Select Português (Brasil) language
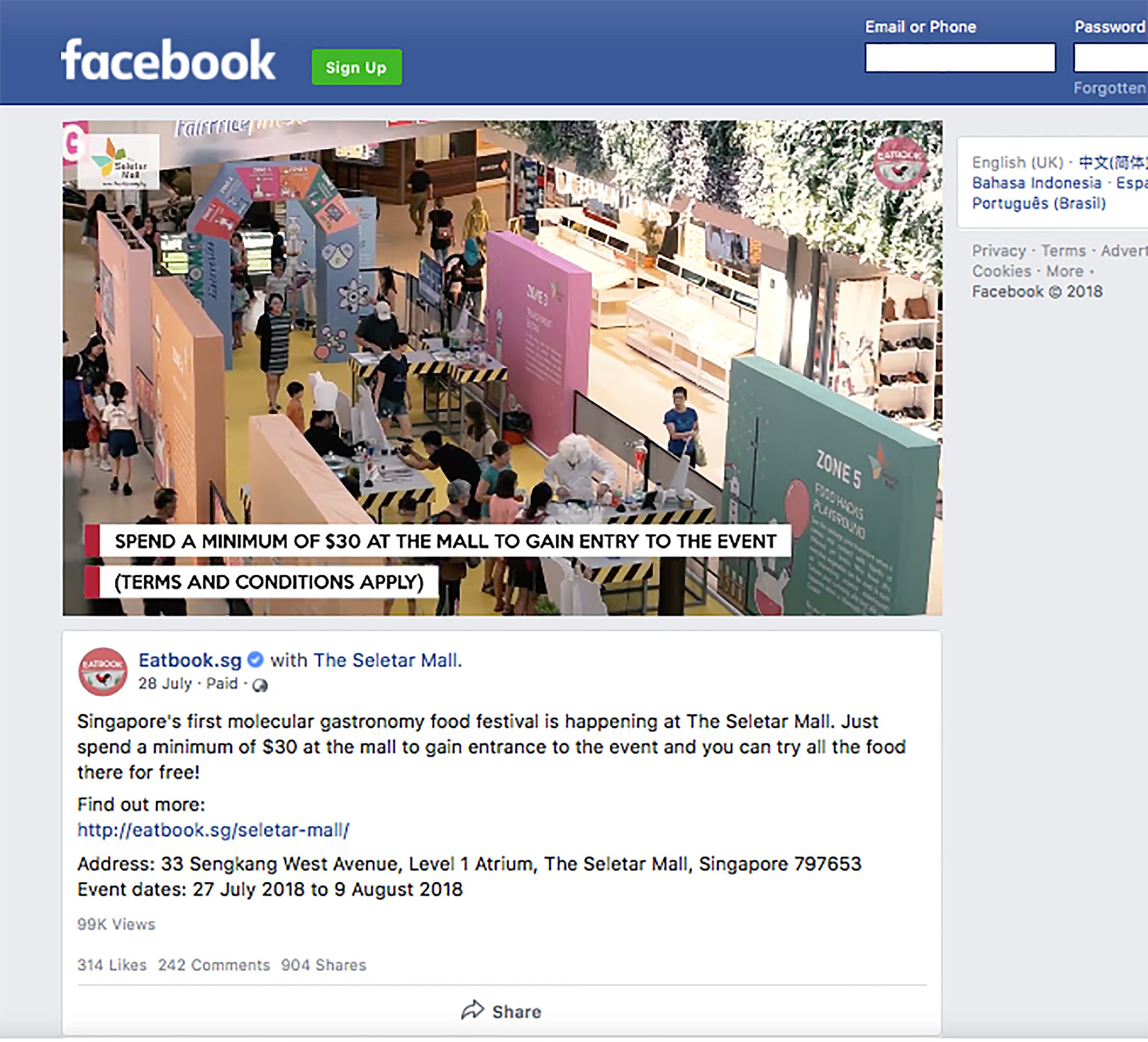 (1039, 203)
